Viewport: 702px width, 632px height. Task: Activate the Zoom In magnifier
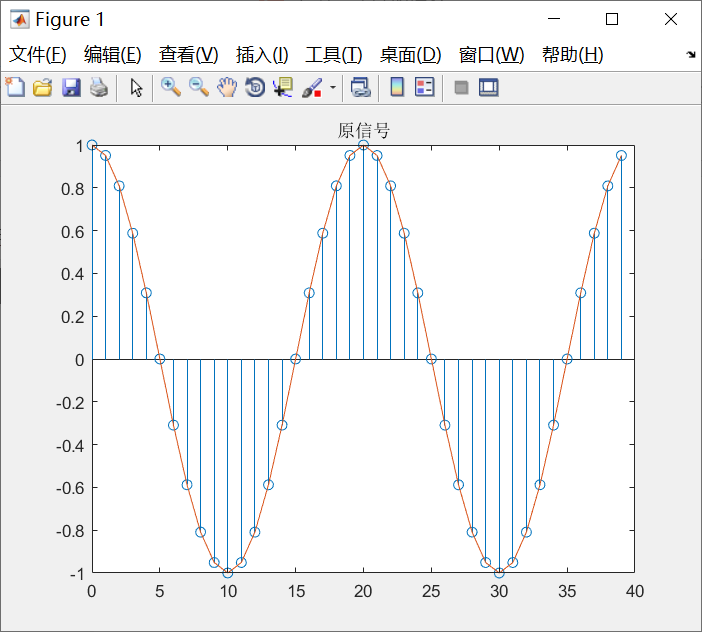(171, 87)
